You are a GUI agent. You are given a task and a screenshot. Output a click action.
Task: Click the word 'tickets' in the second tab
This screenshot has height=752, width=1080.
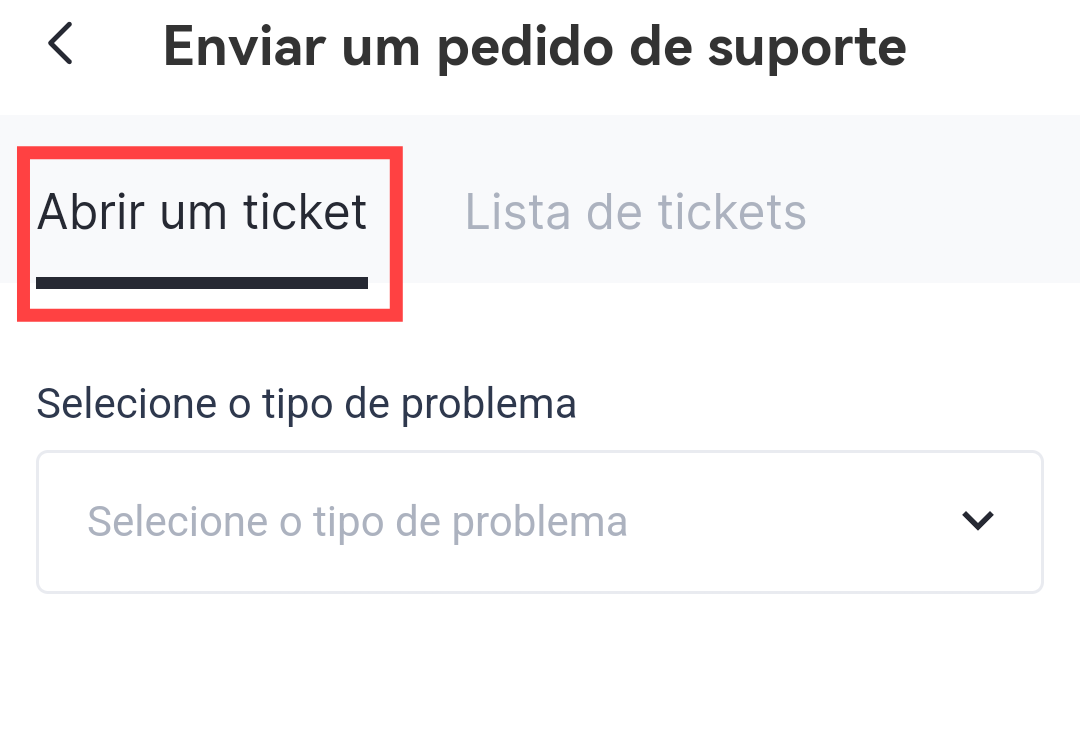(x=732, y=213)
